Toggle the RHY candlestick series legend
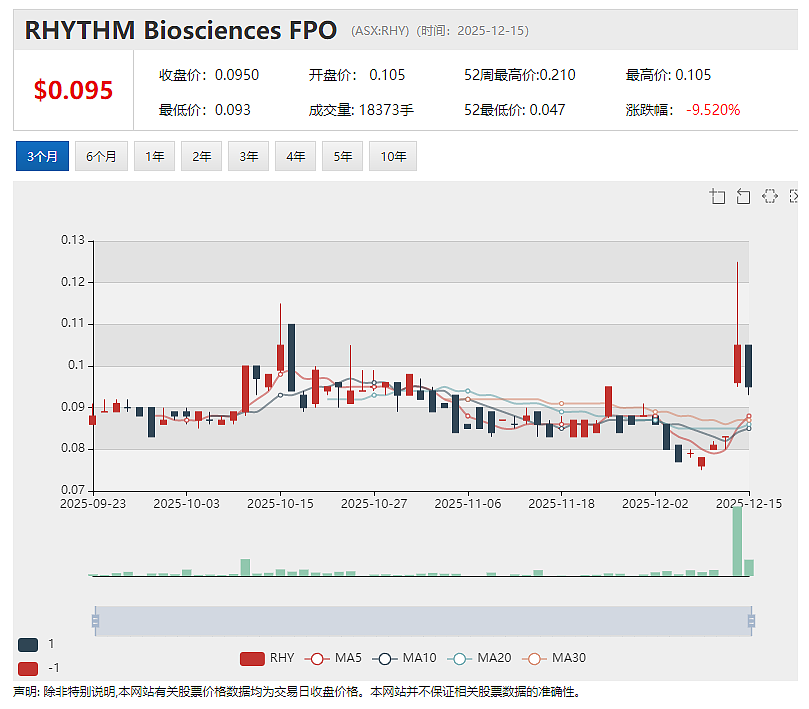 click(267, 658)
